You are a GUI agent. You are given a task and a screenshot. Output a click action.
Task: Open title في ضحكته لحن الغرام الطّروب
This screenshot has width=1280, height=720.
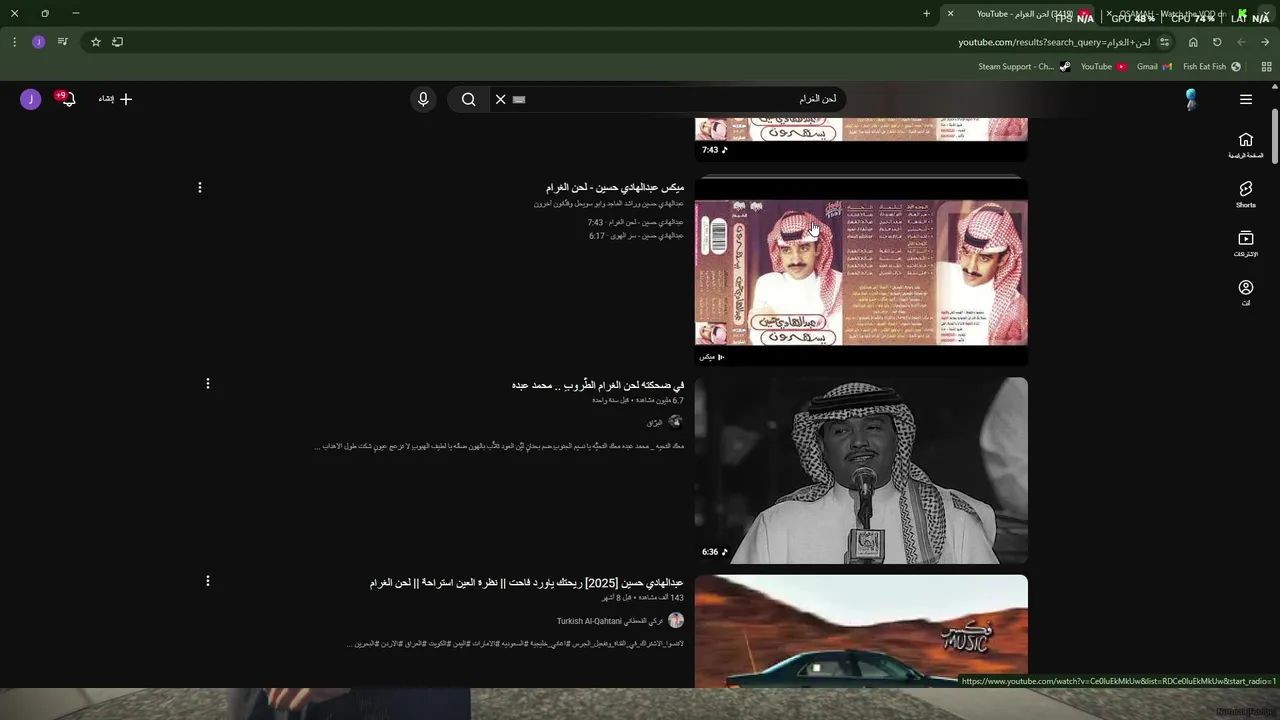coord(598,385)
